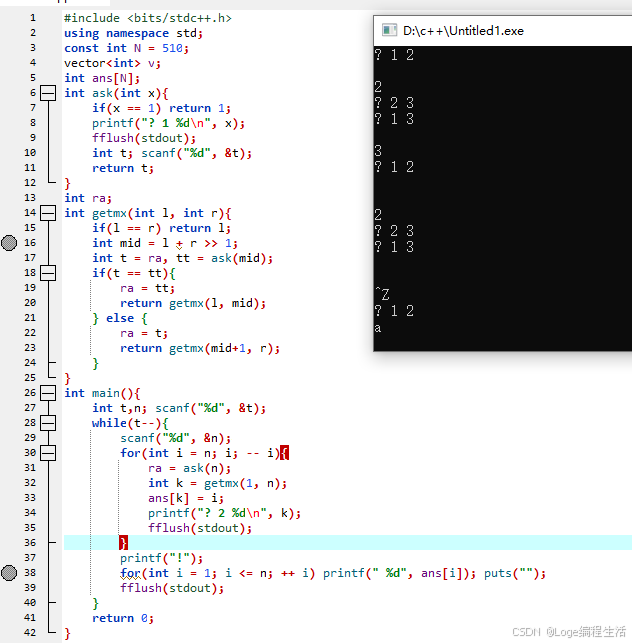Collapse the while loop fold at line 28
This screenshot has height=643, width=632.
coord(48,423)
